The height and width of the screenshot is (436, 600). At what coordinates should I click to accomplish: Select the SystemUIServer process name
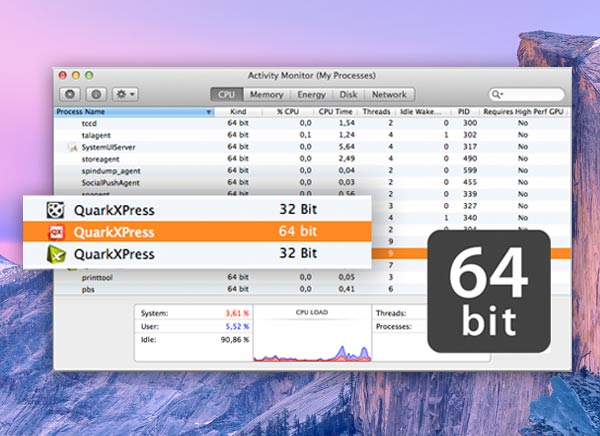click(x=108, y=147)
